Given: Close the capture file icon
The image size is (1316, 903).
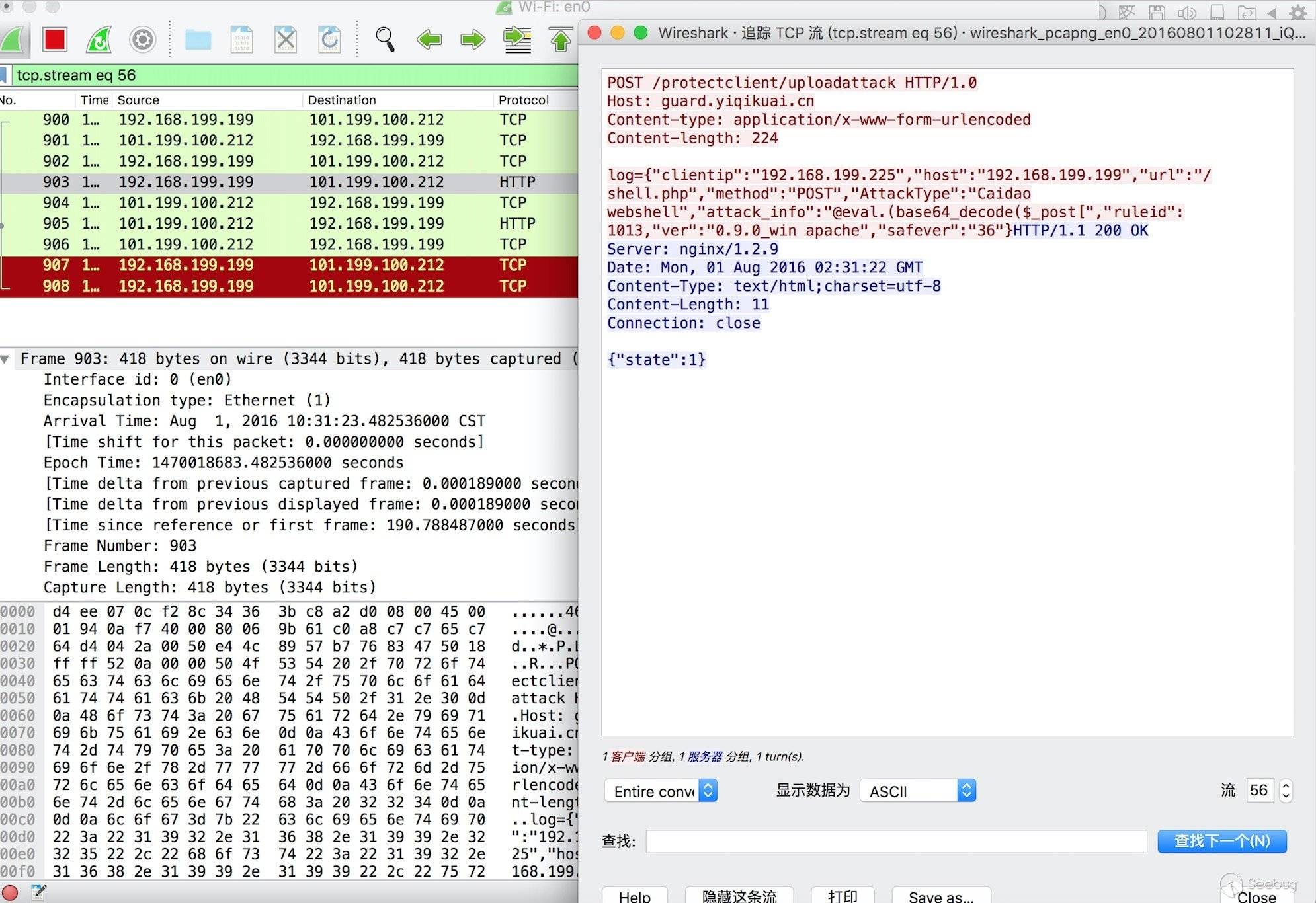Looking at the screenshot, I should (286, 40).
